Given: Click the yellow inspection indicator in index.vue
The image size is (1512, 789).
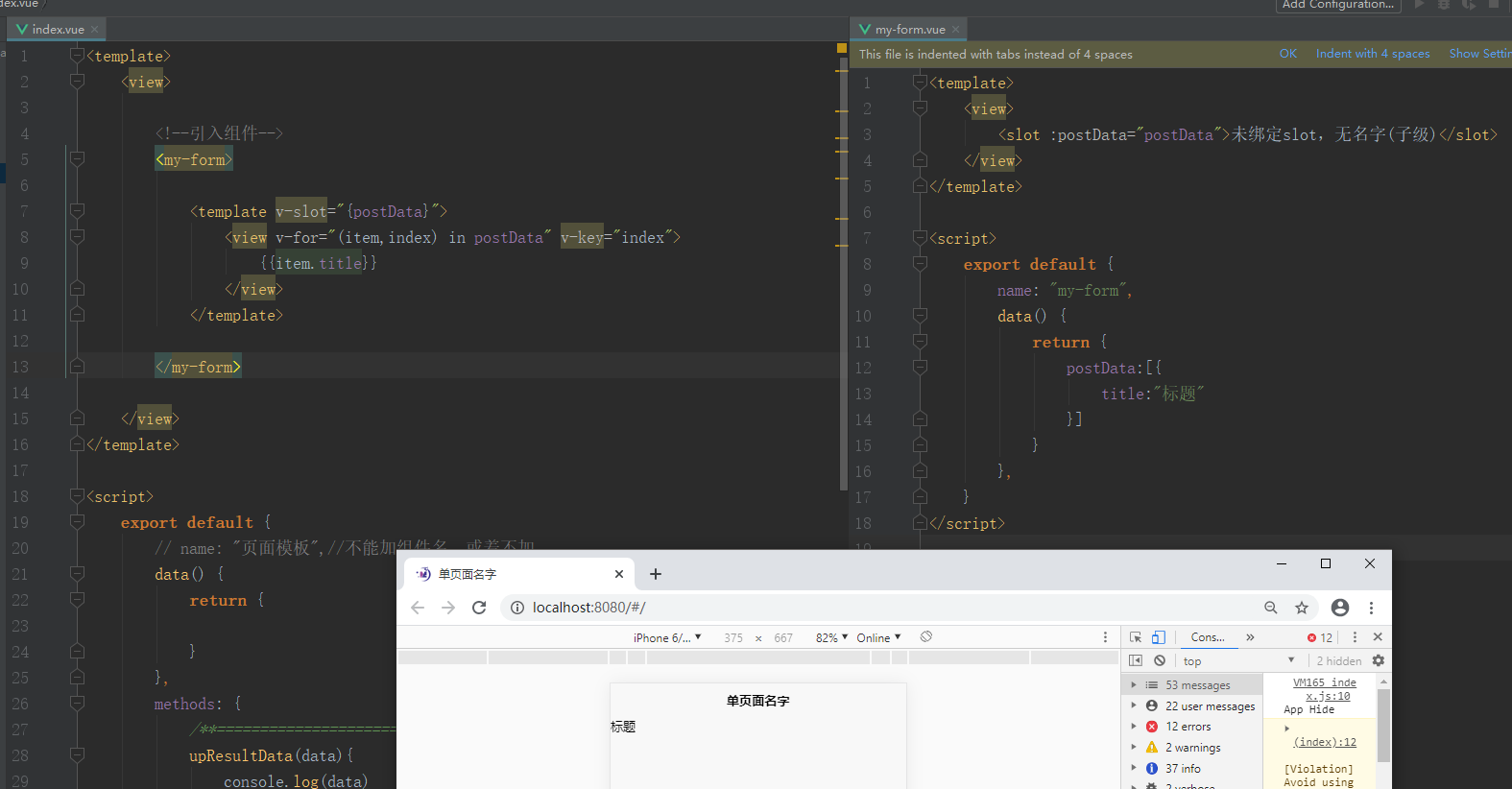Looking at the screenshot, I should click(842, 48).
